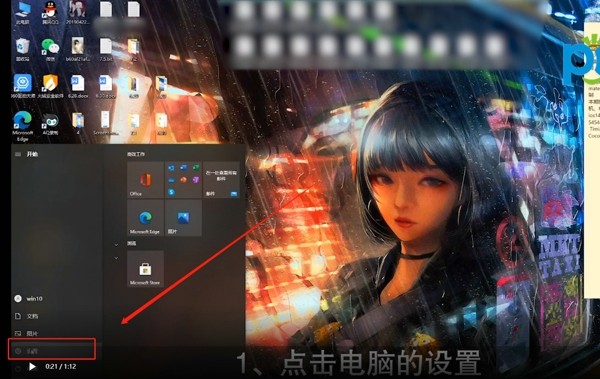This screenshot has height=379, width=600.
Task: Click the chevron next to Microsoft Store tile
Action: (x=116, y=258)
